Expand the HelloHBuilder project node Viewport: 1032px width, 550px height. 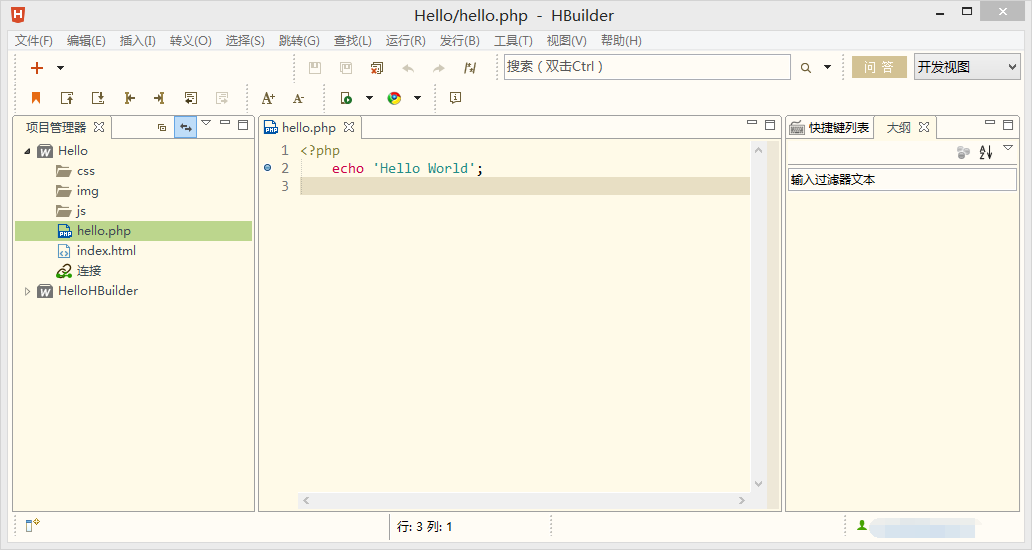tap(27, 291)
